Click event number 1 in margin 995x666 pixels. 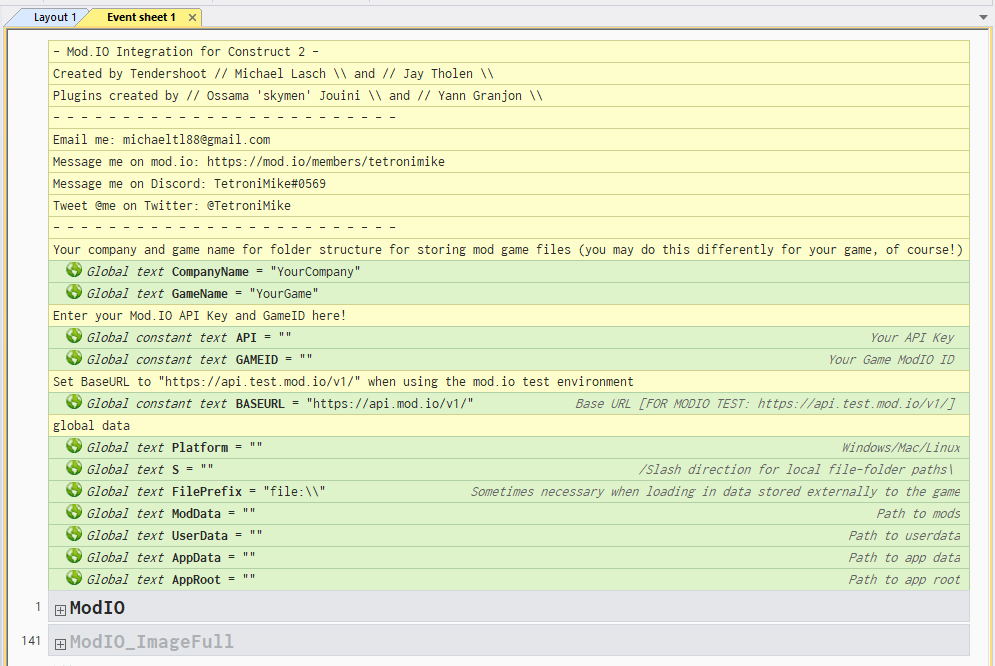point(38,607)
